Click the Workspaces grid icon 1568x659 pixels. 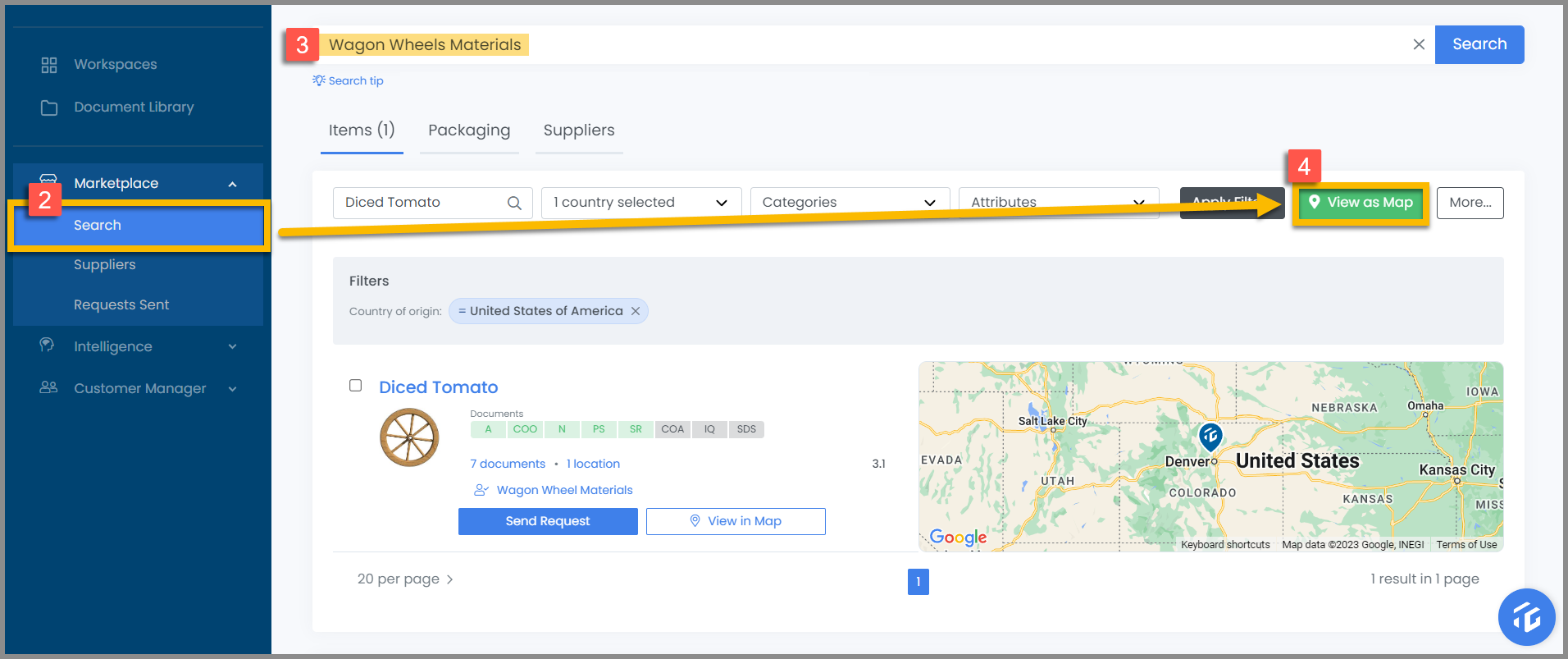[x=49, y=65]
